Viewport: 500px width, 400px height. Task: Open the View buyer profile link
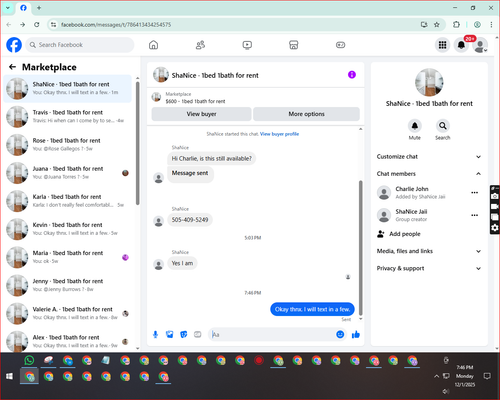pos(279,134)
